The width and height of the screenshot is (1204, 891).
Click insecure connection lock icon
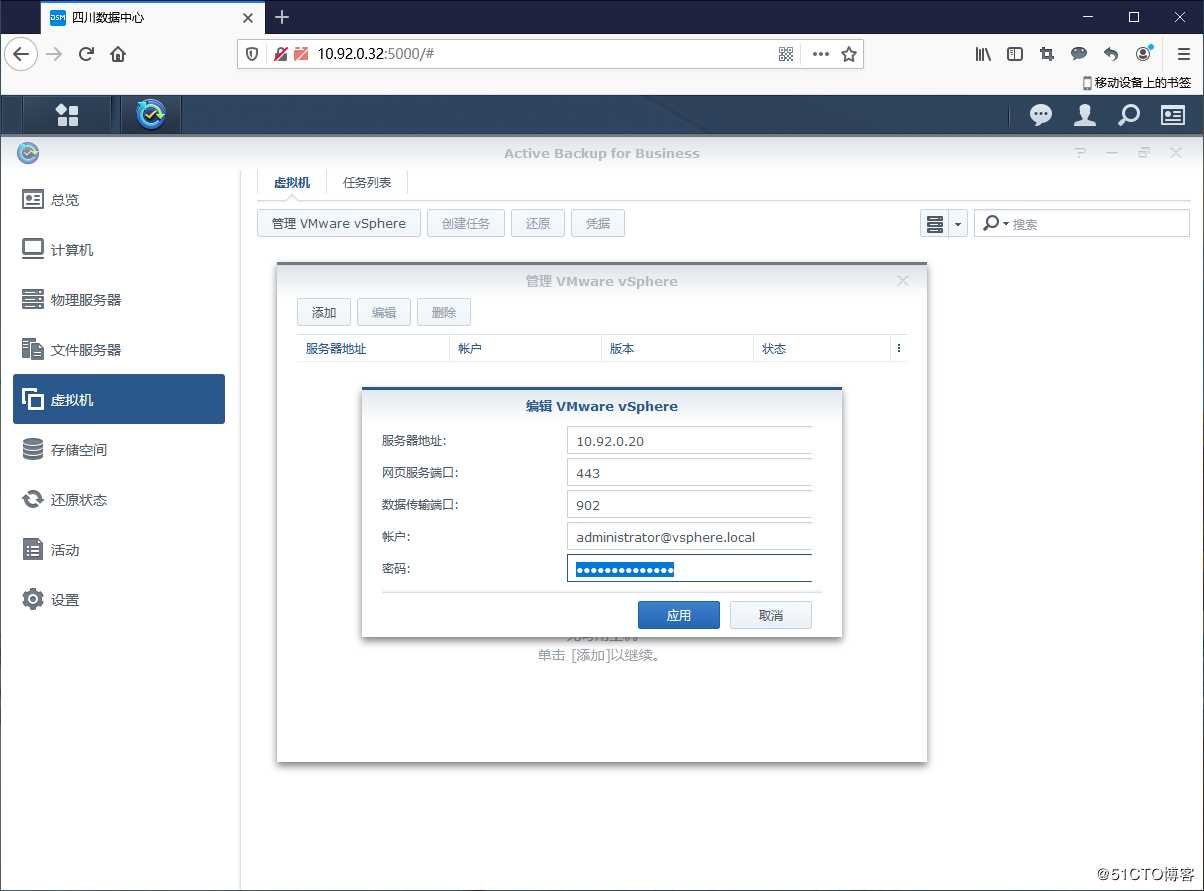click(281, 54)
